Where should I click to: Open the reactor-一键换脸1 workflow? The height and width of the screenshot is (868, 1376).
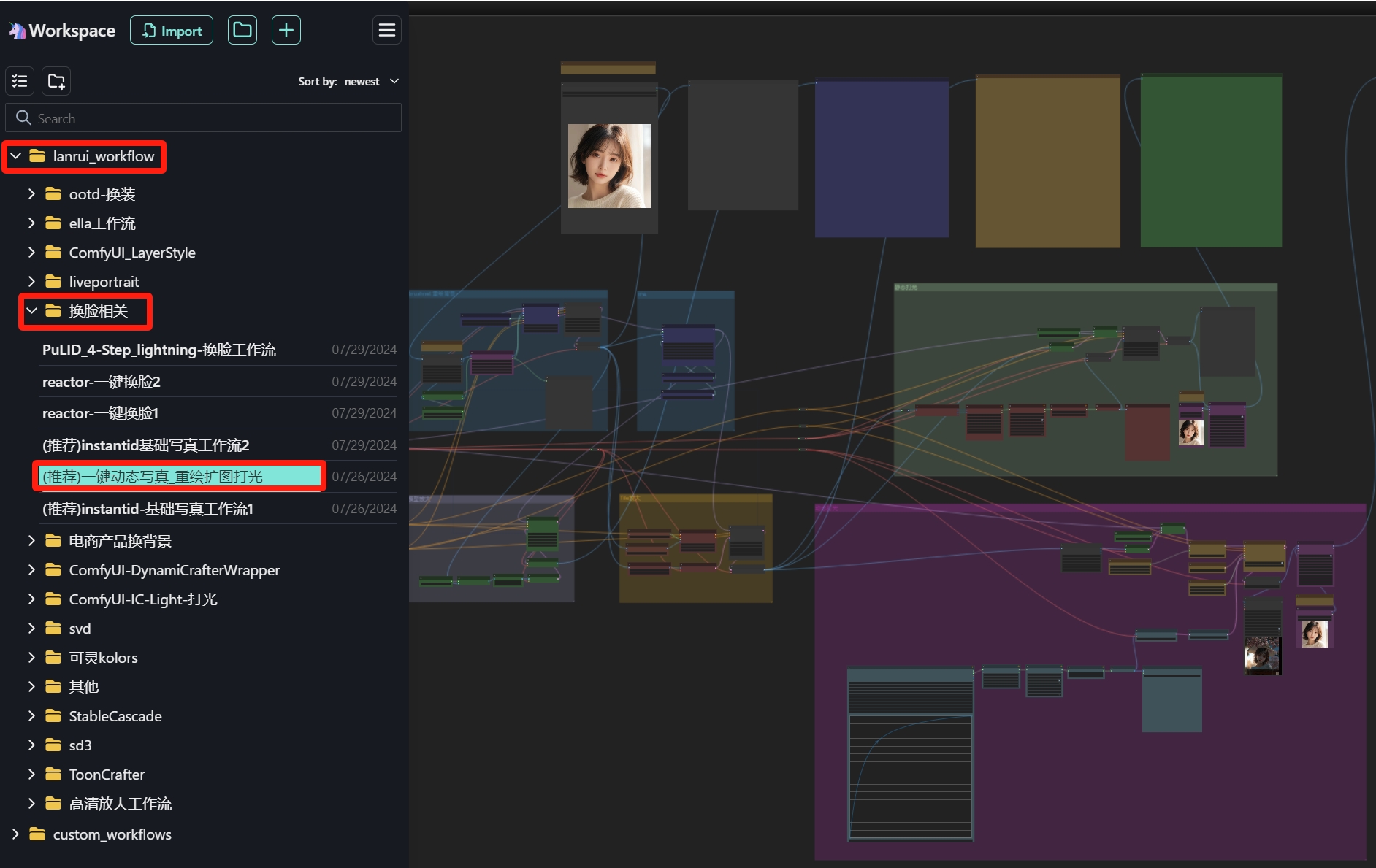[101, 413]
